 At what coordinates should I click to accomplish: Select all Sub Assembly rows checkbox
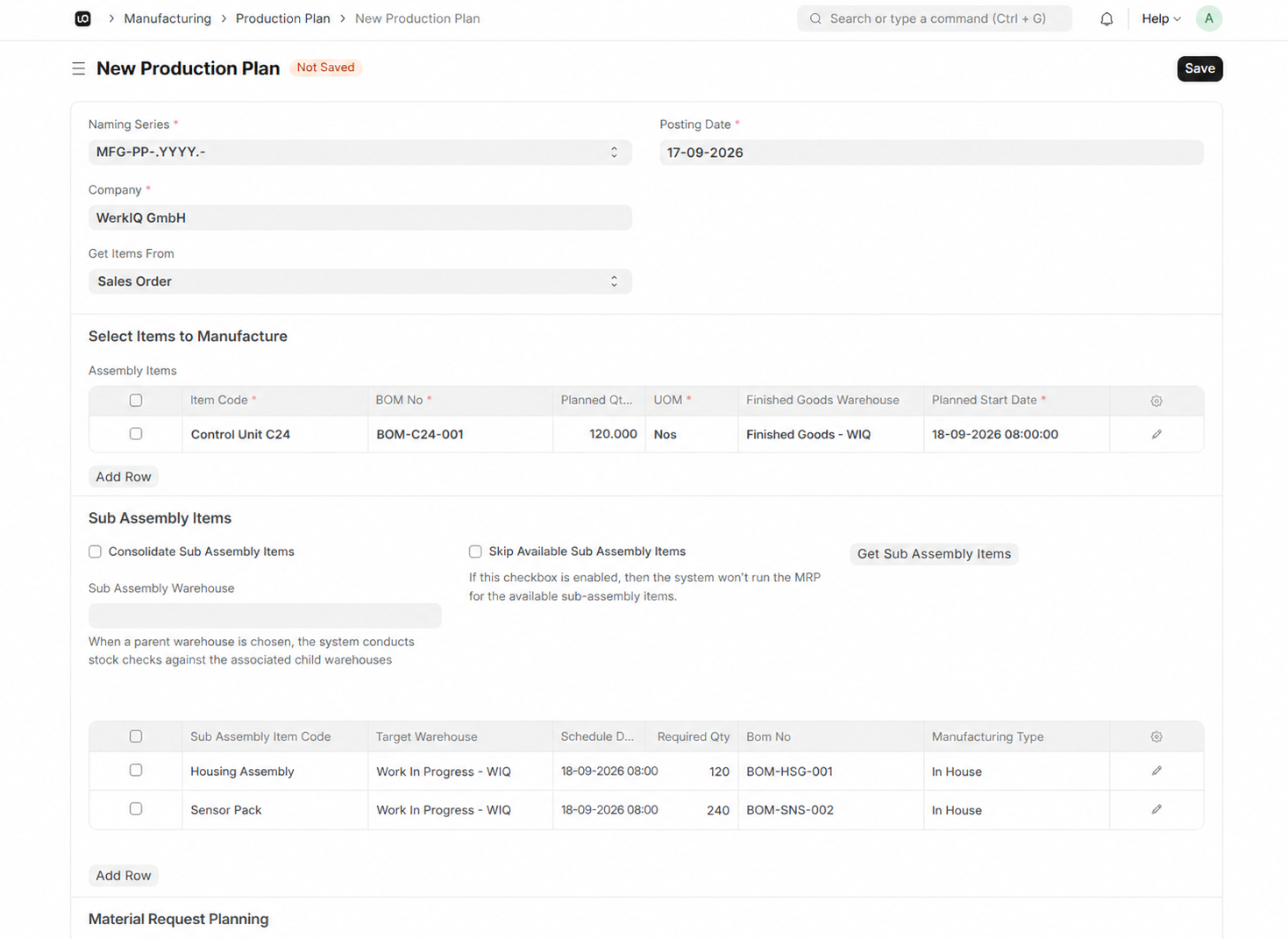tap(136, 736)
